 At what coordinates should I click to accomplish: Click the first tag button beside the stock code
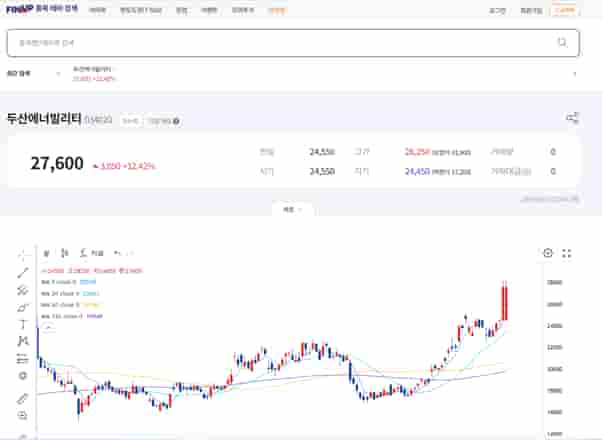click(130, 121)
